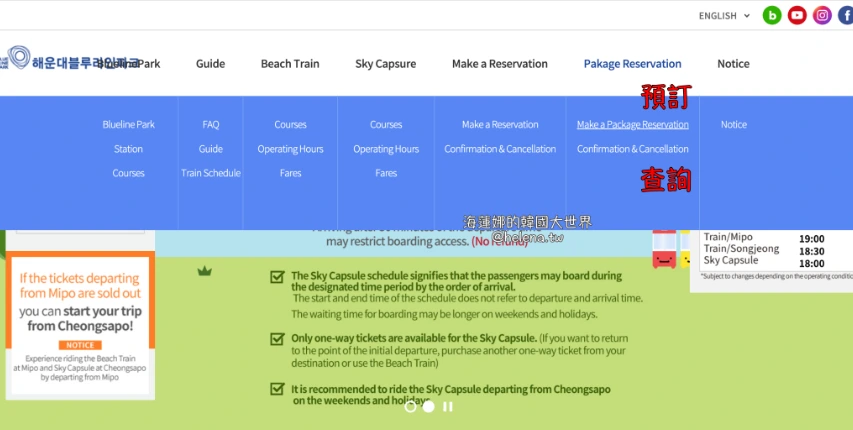Open the Notice top menu
This screenshot has width=853, height=430.
coord(733,64)
